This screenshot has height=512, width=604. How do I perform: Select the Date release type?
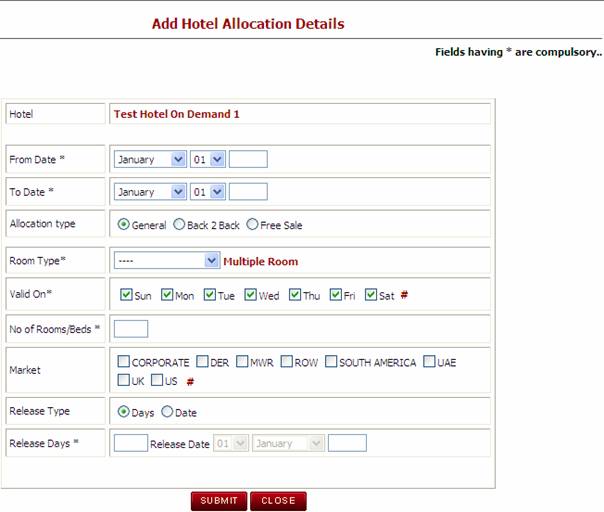point(167,411)
